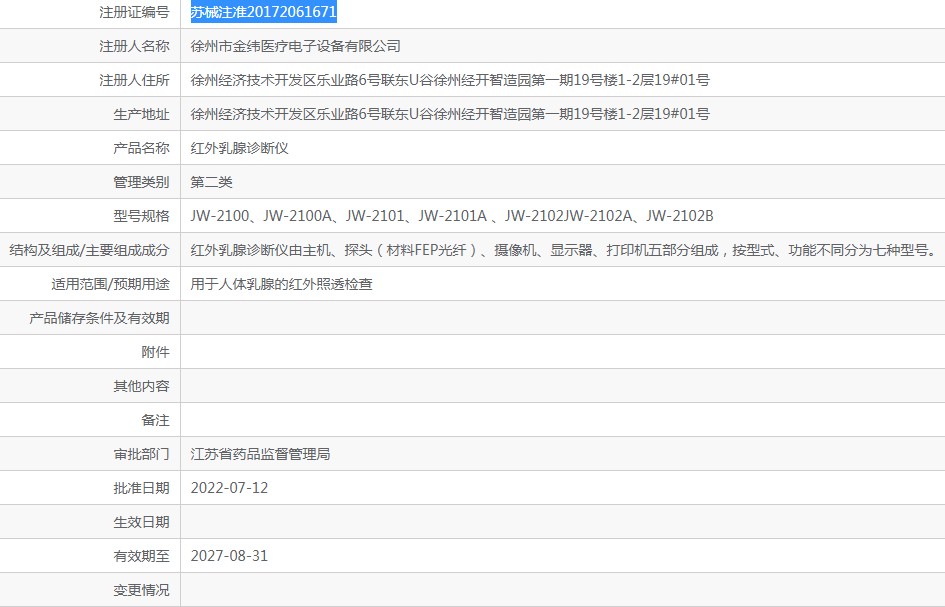Click the 注册人名称 label
This screenshot has height=607, width=945.
[134, 46]
